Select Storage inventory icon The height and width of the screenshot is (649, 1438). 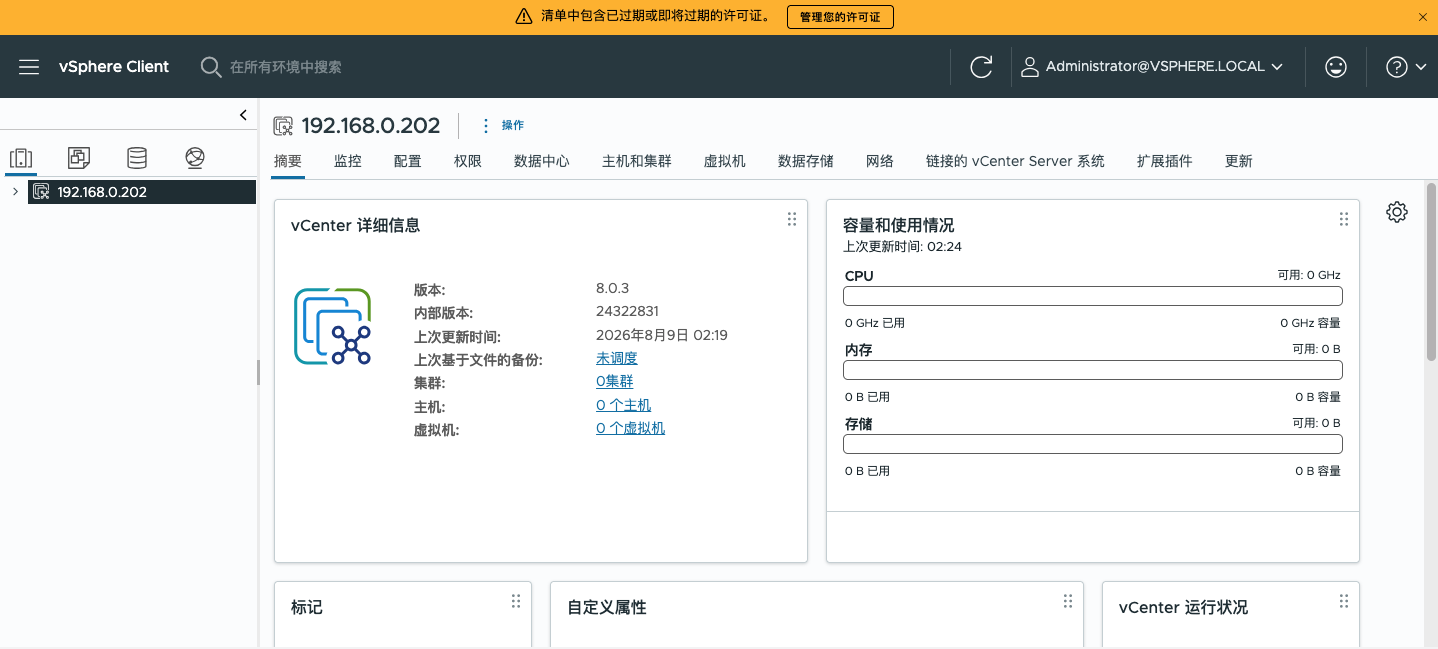137,158
